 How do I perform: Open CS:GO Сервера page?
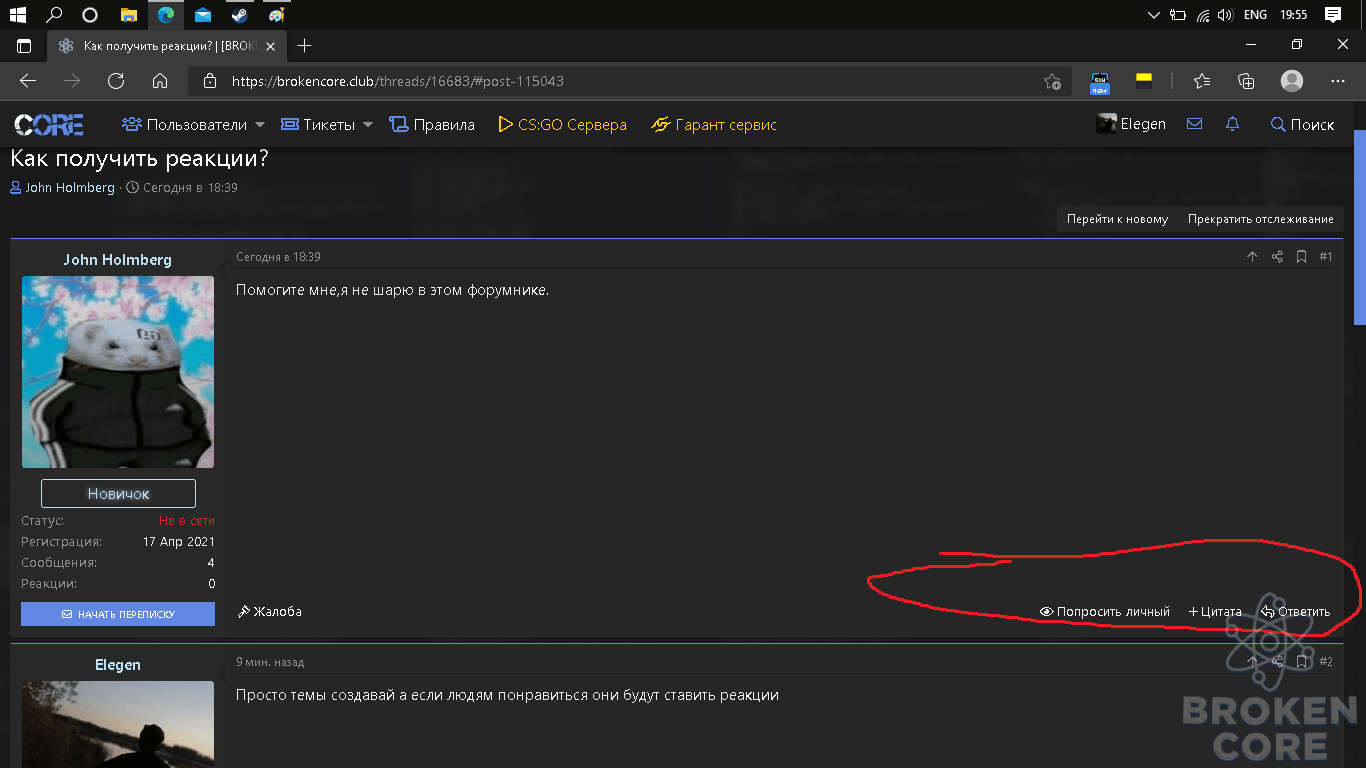tap(562, 125)
